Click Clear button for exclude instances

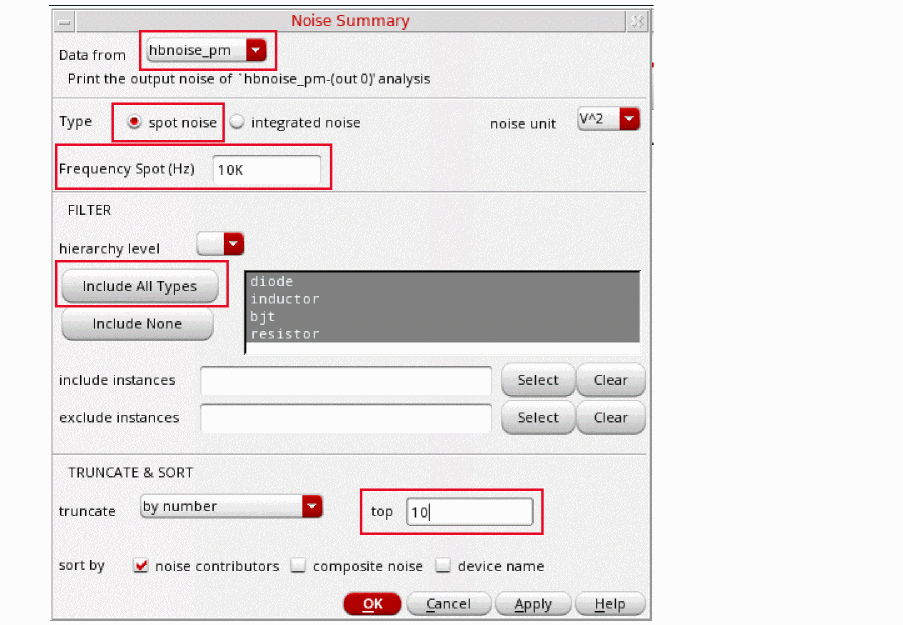[x=610, y=418]
